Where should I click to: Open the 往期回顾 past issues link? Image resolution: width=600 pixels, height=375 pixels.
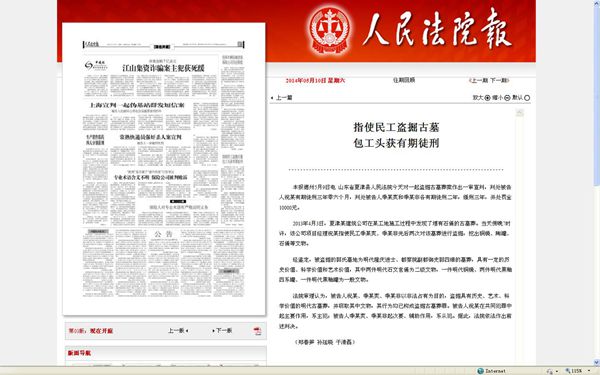[x=404, y=80]
